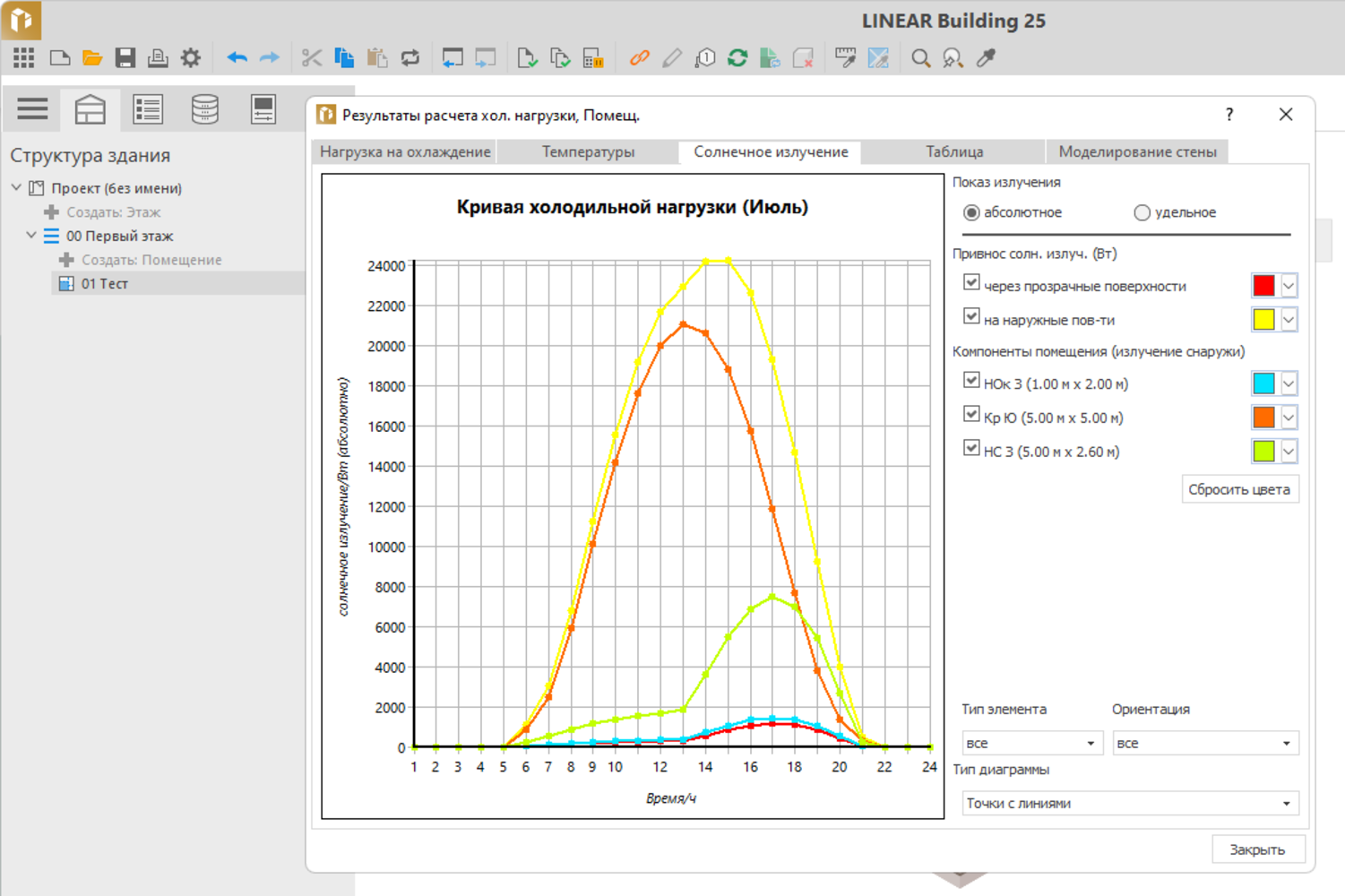This screenshot has width=1345, height=896.
Task: Open color dropdown arrow beside yellow swatch
Action: pyautogui.click(x=1289, y=320)
